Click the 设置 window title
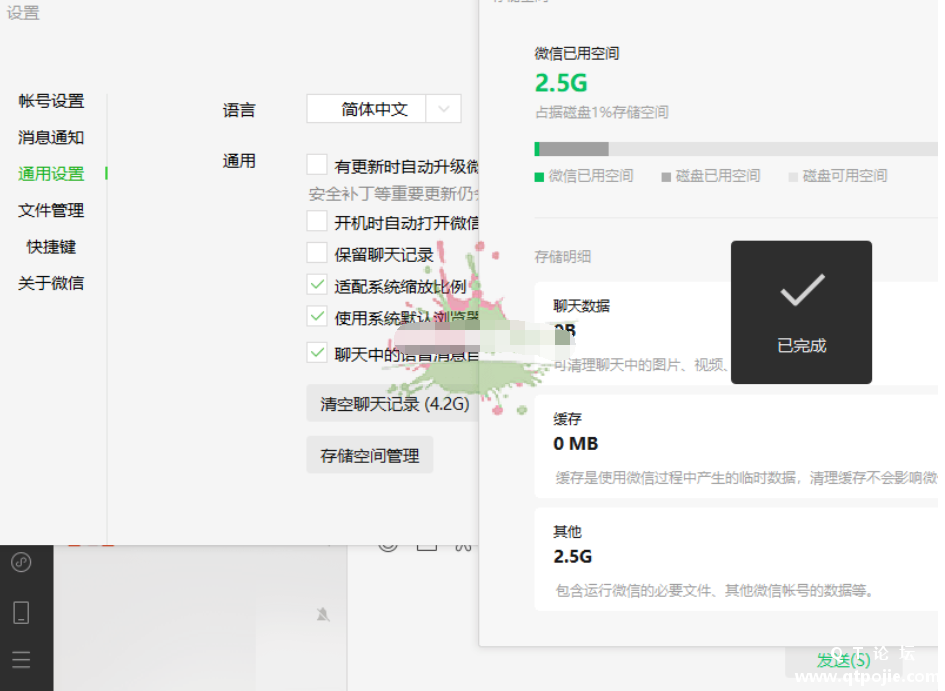This screenshot has height=691, width=945. click(23, 13)
